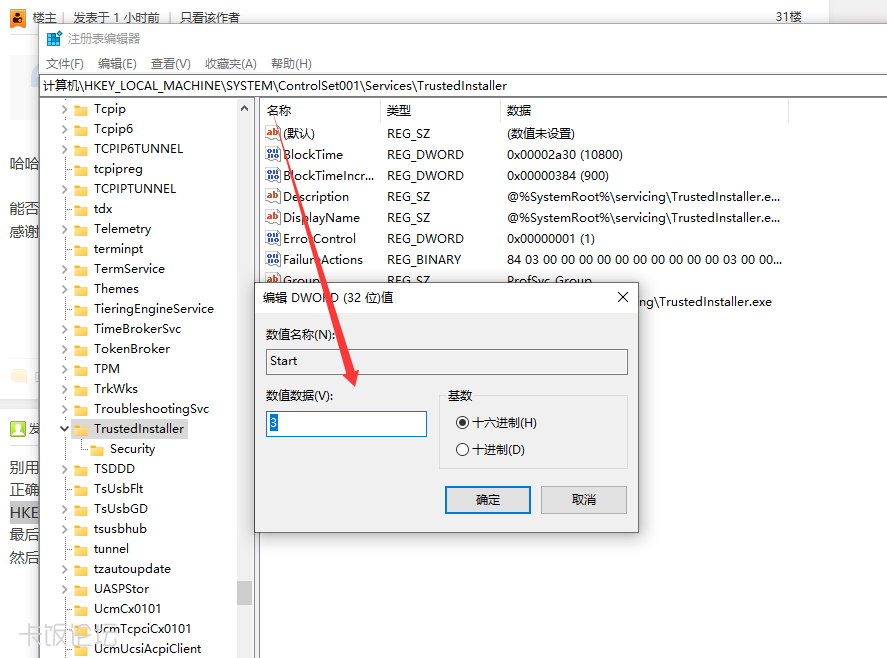Open the 帮助(H) menu
887x658 pixels.
point(291,63)
